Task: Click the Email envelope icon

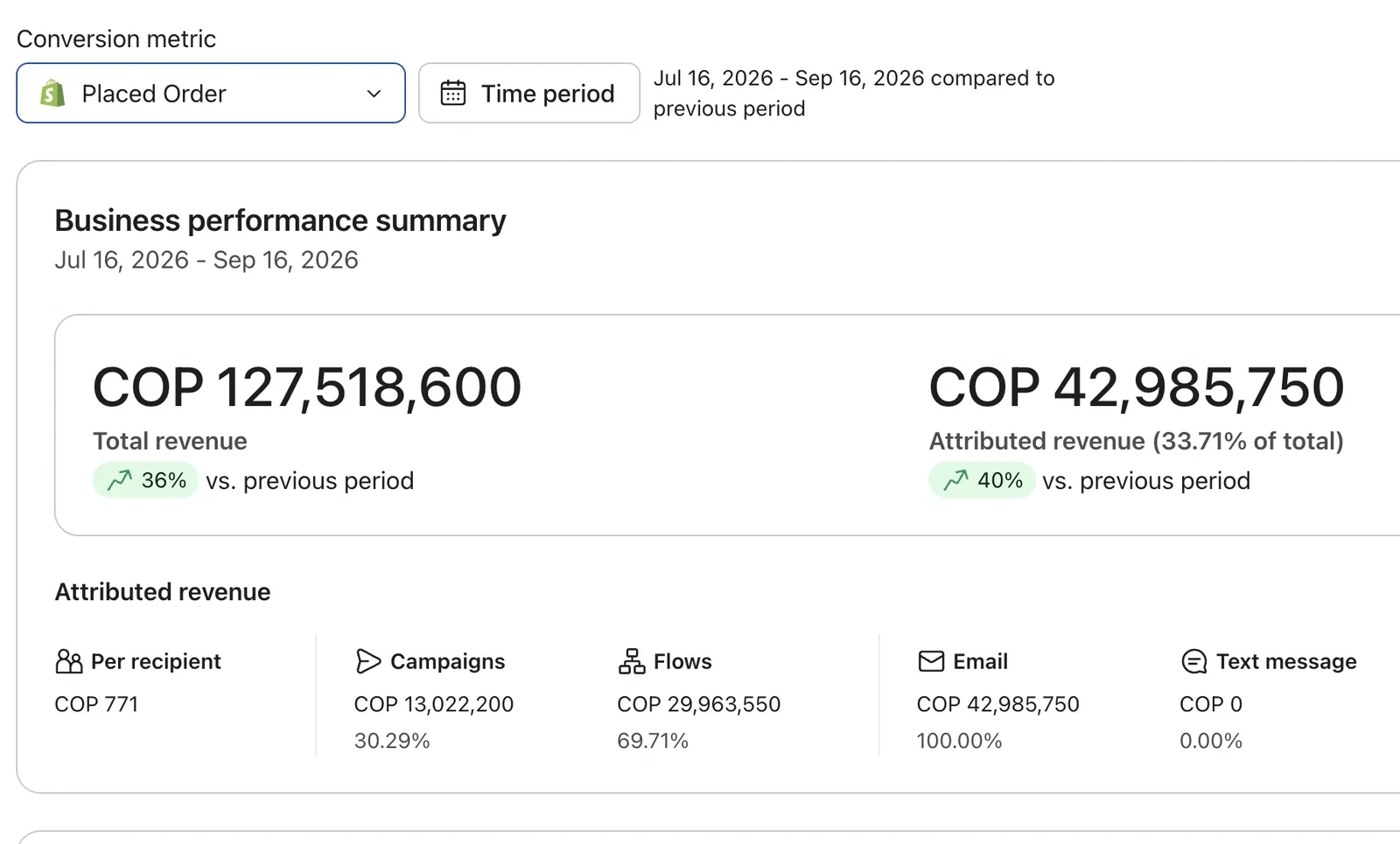Action: coord(931,661)
